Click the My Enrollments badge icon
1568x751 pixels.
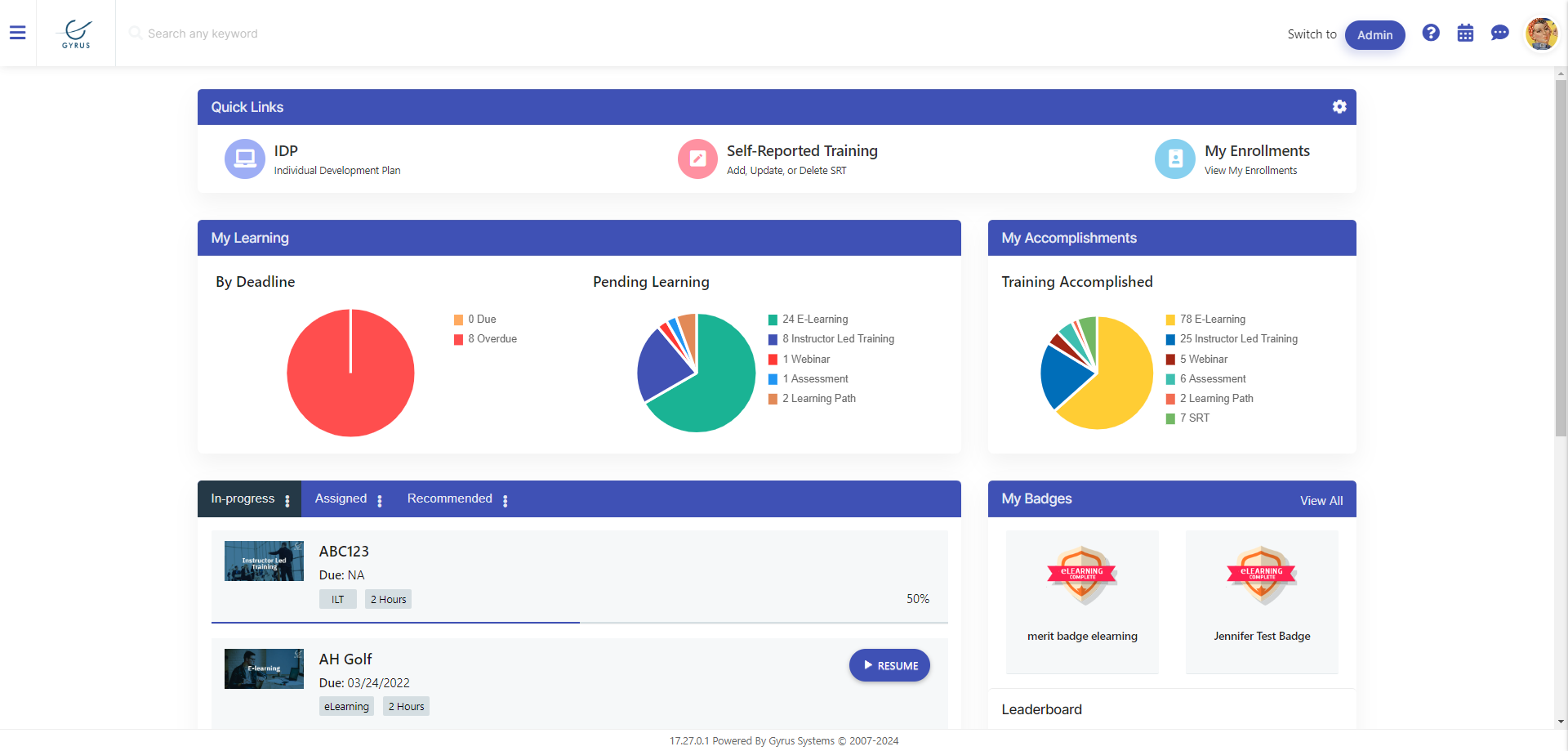point(1174,159)
